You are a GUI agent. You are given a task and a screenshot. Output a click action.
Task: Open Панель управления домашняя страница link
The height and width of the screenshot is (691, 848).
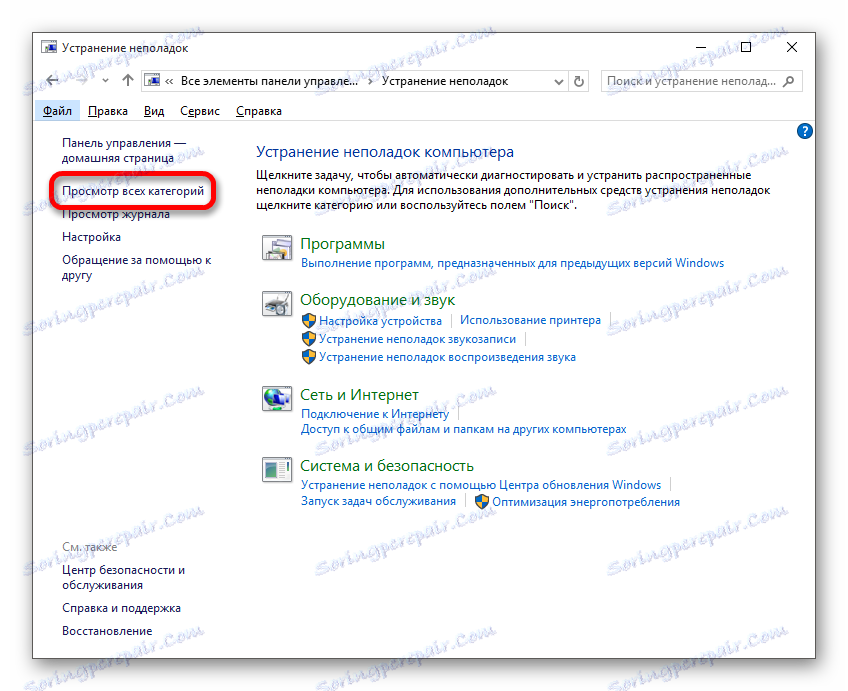[124, 150]
